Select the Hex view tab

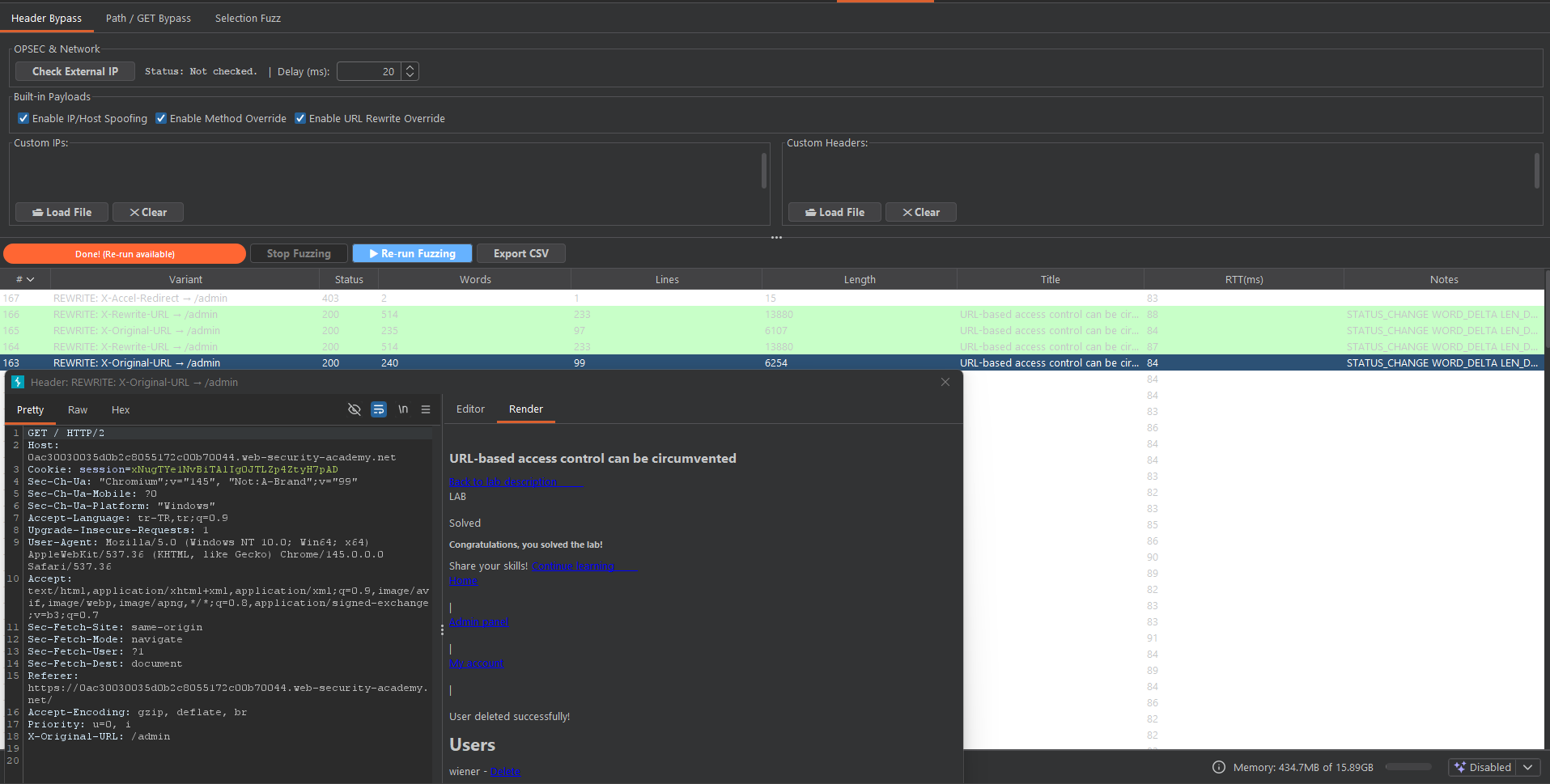coord(121,409)
